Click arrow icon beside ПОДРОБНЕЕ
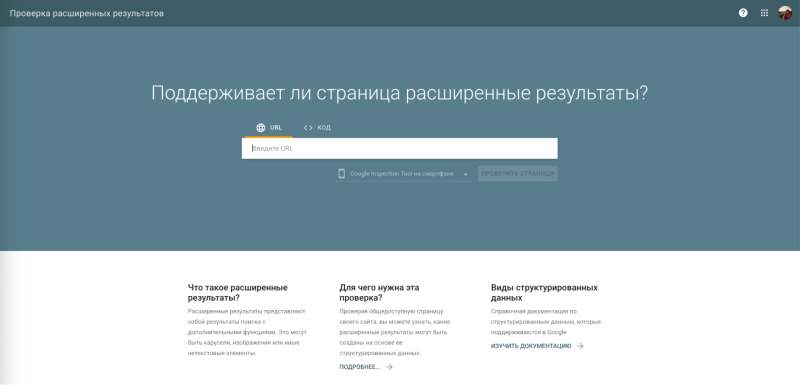Viewport: 800px width, 385px height. click(x=389, y=367)
